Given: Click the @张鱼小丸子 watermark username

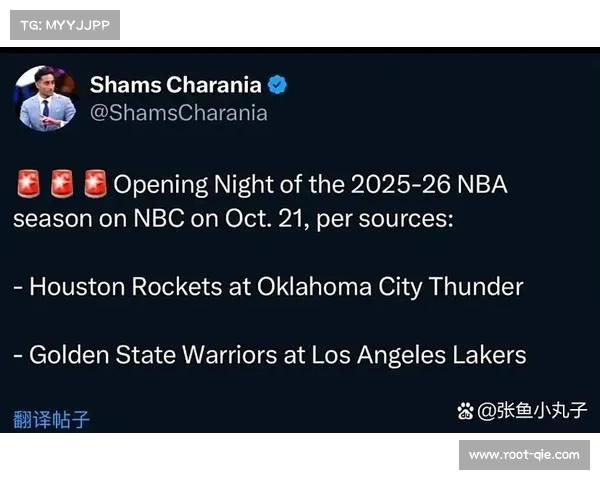Looking at the screenshot, I should pyautogui.click(x=532, y=410).
